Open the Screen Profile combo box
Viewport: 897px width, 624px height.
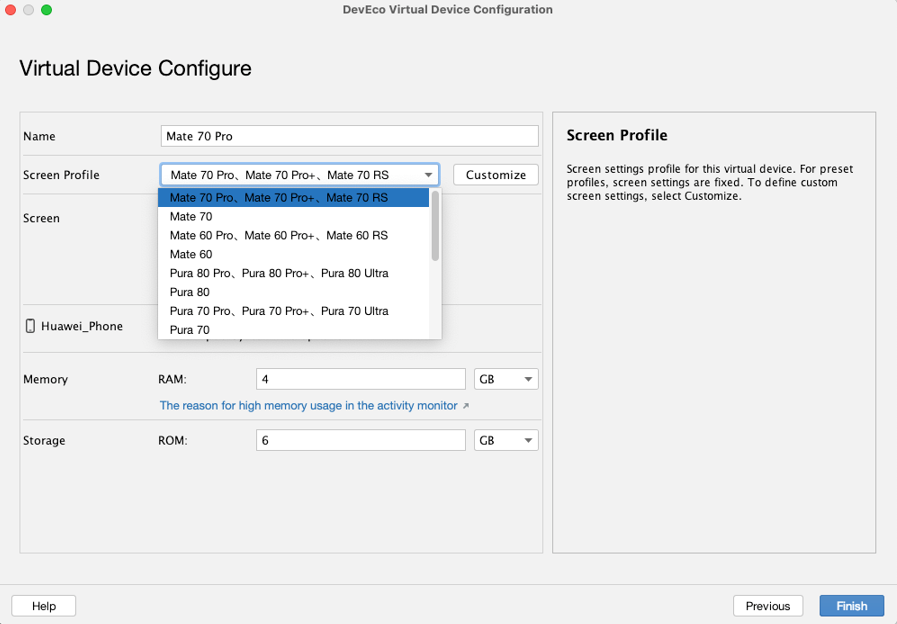pyautogui.click(x=300, y=175)
